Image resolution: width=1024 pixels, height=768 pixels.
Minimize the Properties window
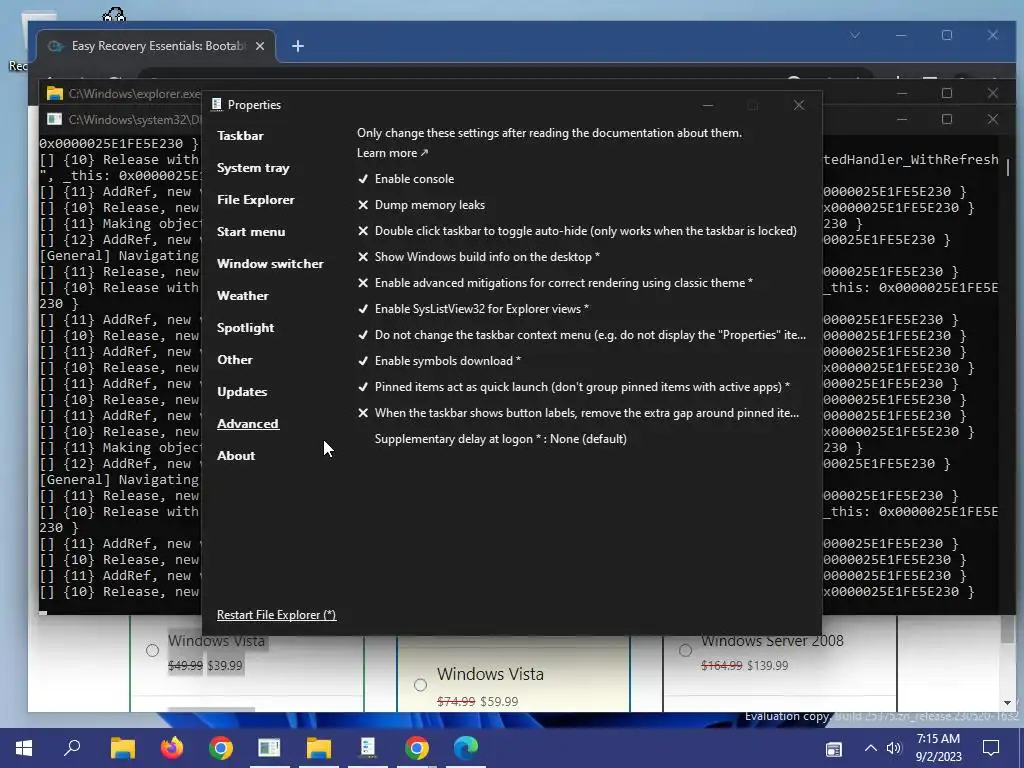pos(708,105)
